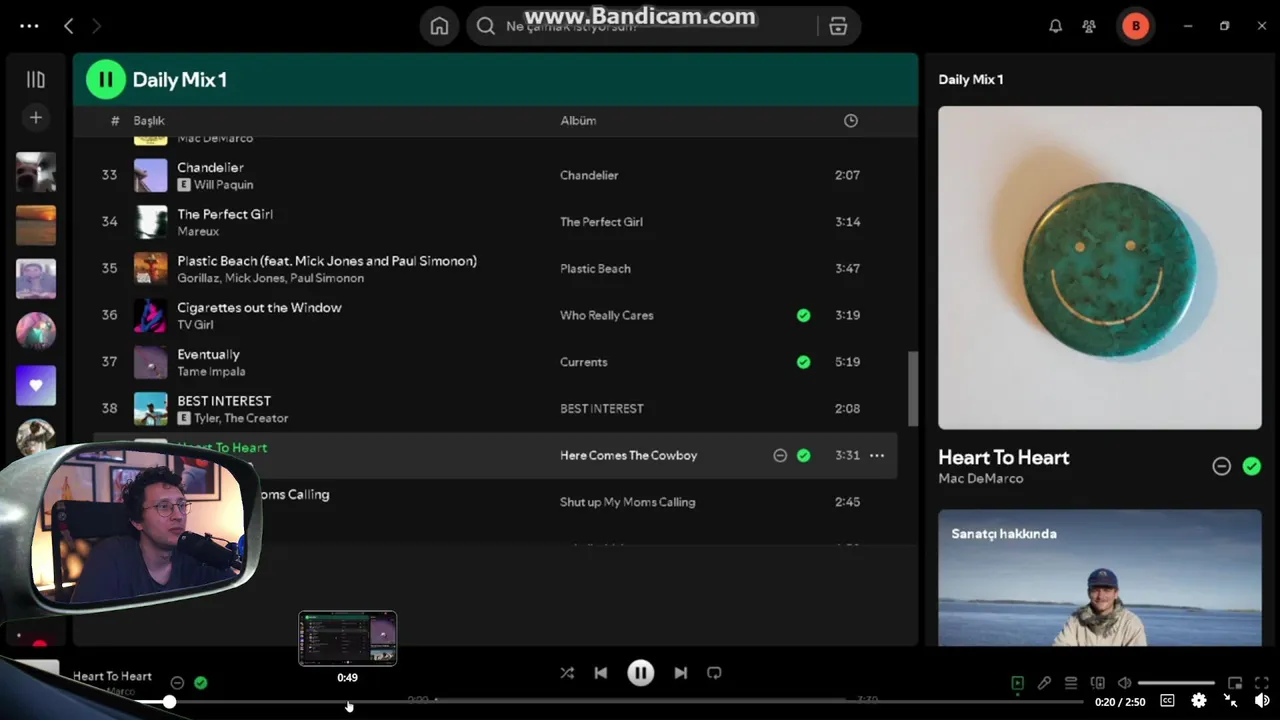Pause Daily Mix 1 with green button

(106, 79)
